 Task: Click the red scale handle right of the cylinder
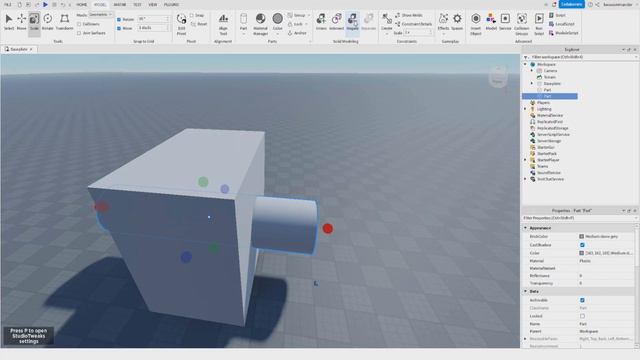(327, 229)
